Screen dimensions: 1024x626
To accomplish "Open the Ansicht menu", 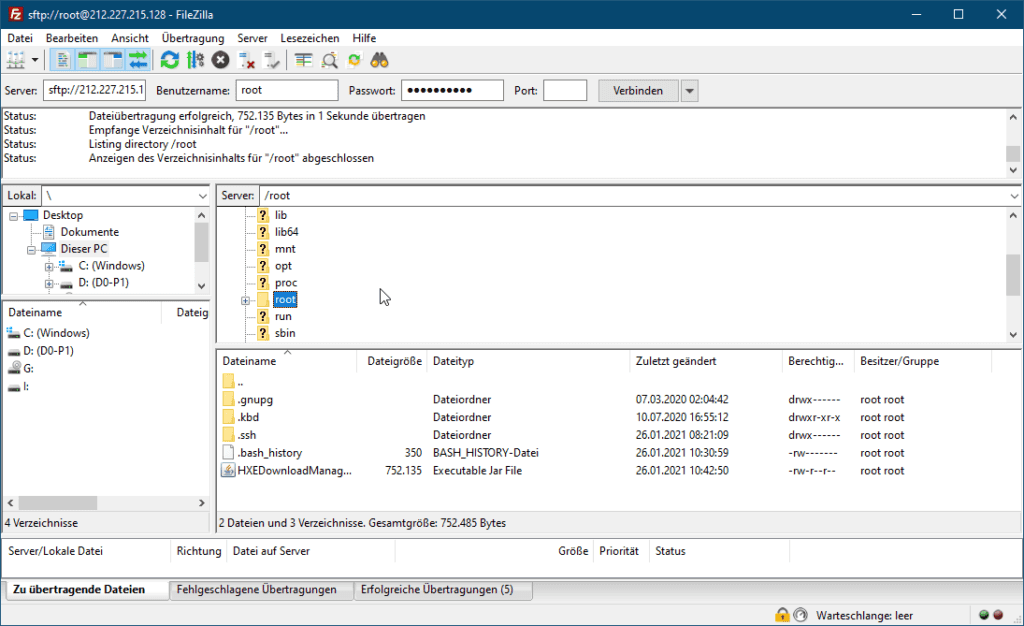I will click(129, 38).
